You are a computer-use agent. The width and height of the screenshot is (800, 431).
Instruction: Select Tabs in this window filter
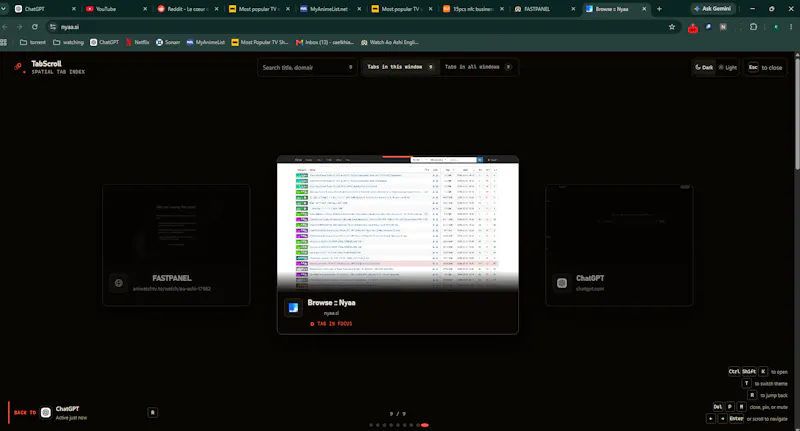(400, 67)
